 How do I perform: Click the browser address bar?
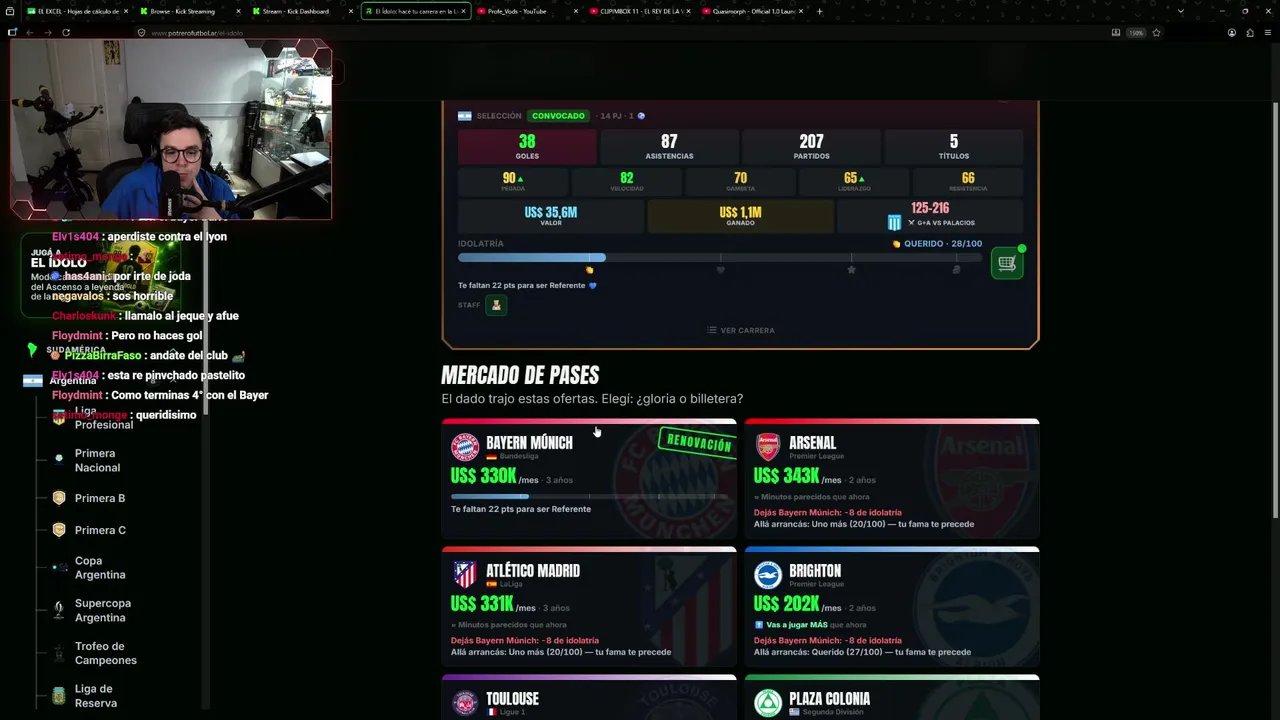coord(620,32)
